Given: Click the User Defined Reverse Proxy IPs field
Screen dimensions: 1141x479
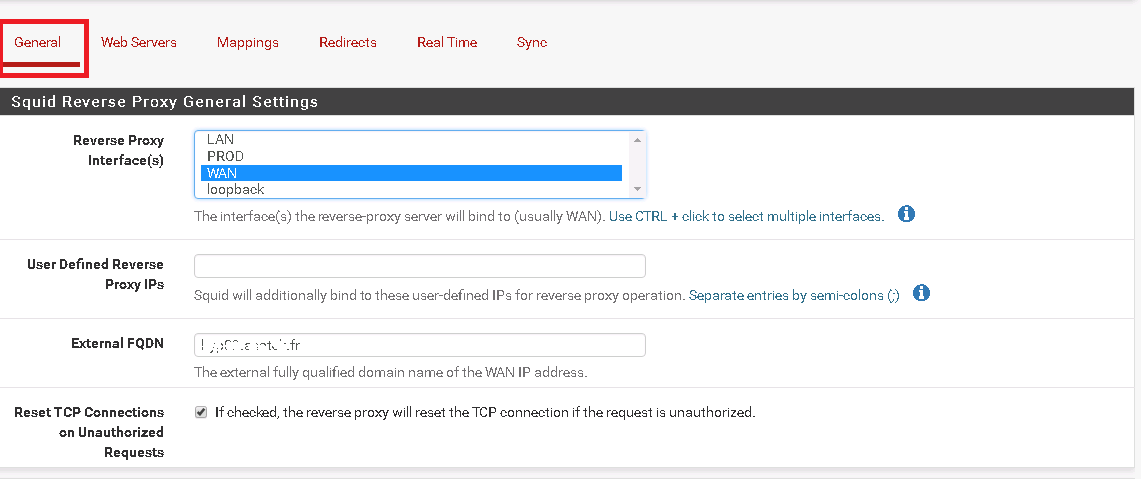Looking at the screenshot, I should pos(420,266).
